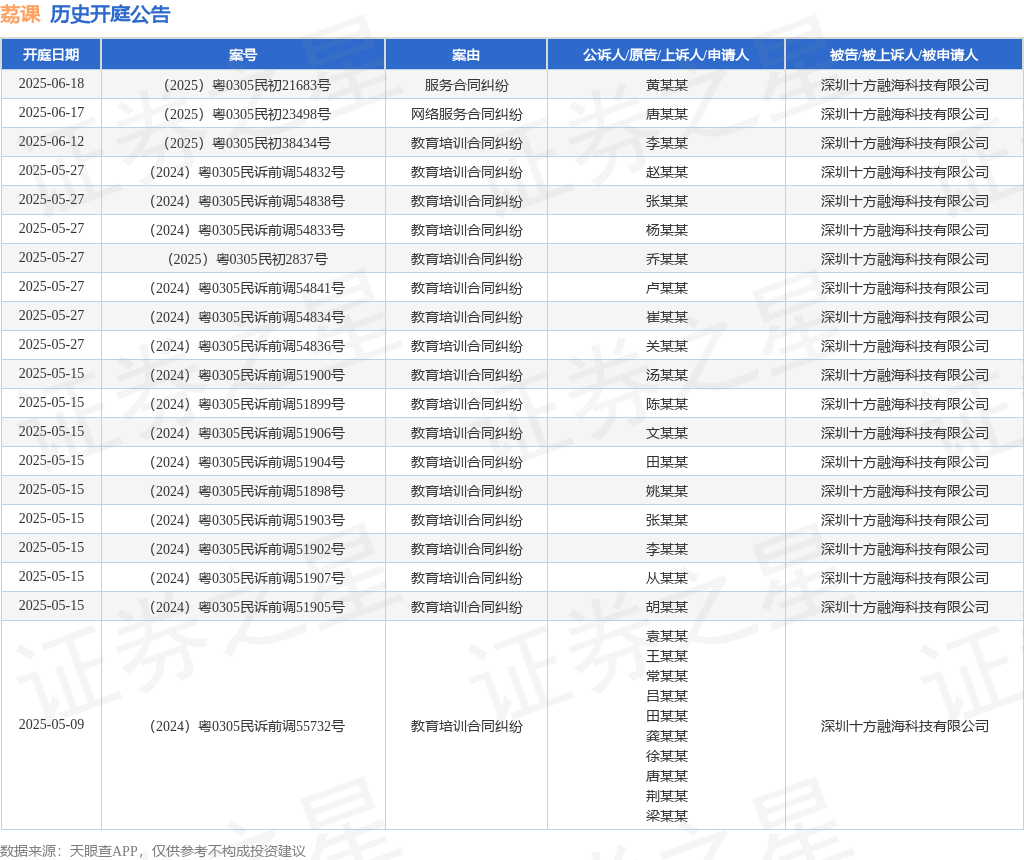Click plaintiff 卢某某
The width and height of the screenshot is (1024, 860).
tap(667, 288)
